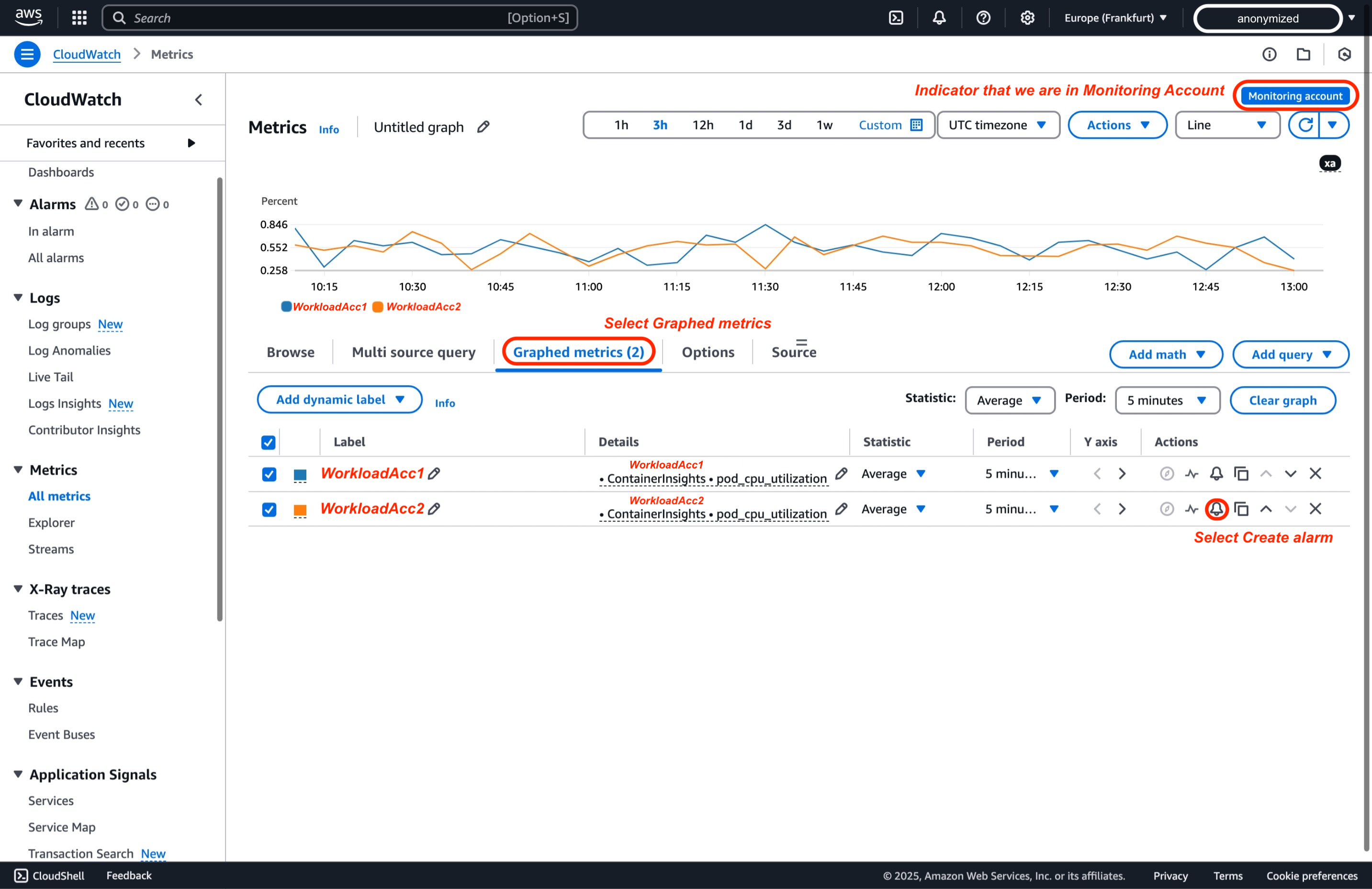Open the notifications bell in header
The image size is (1372, 889).
939,18
